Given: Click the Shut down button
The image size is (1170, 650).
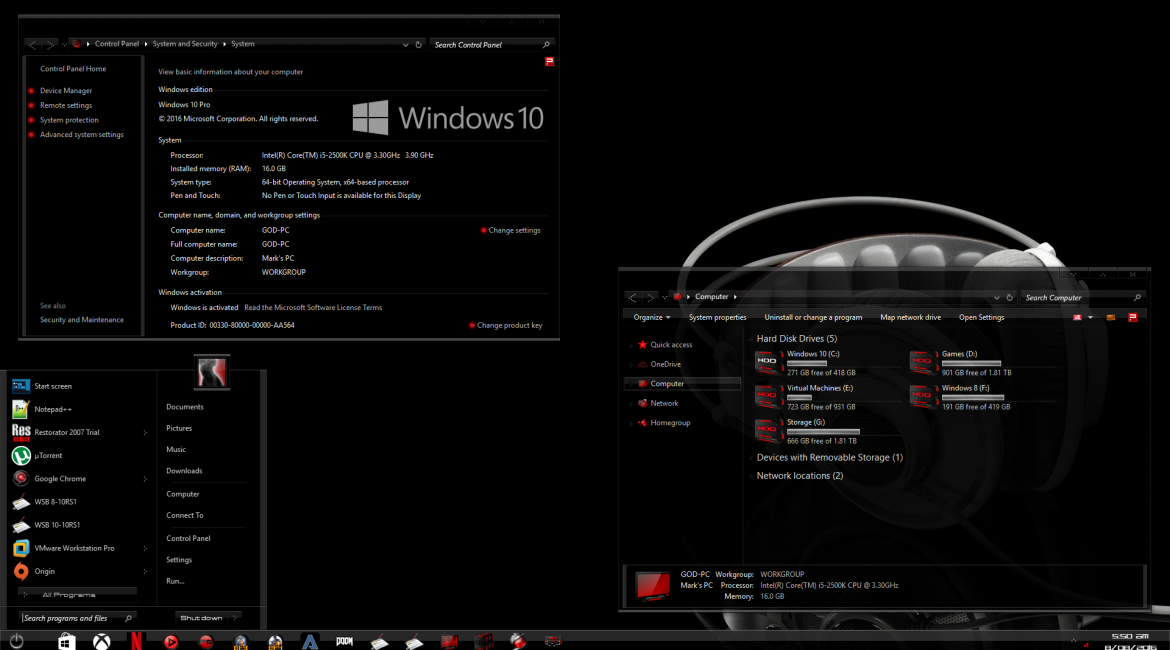Looking at the screenshot, I should pyautogui.click(x=201, y=618).
